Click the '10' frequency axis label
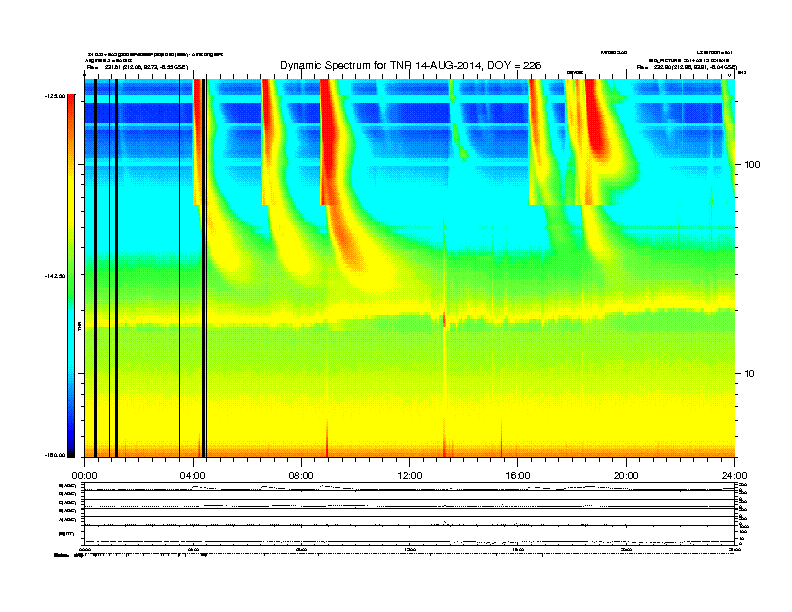This screenshot has width=792, height=612. [750, 374]
